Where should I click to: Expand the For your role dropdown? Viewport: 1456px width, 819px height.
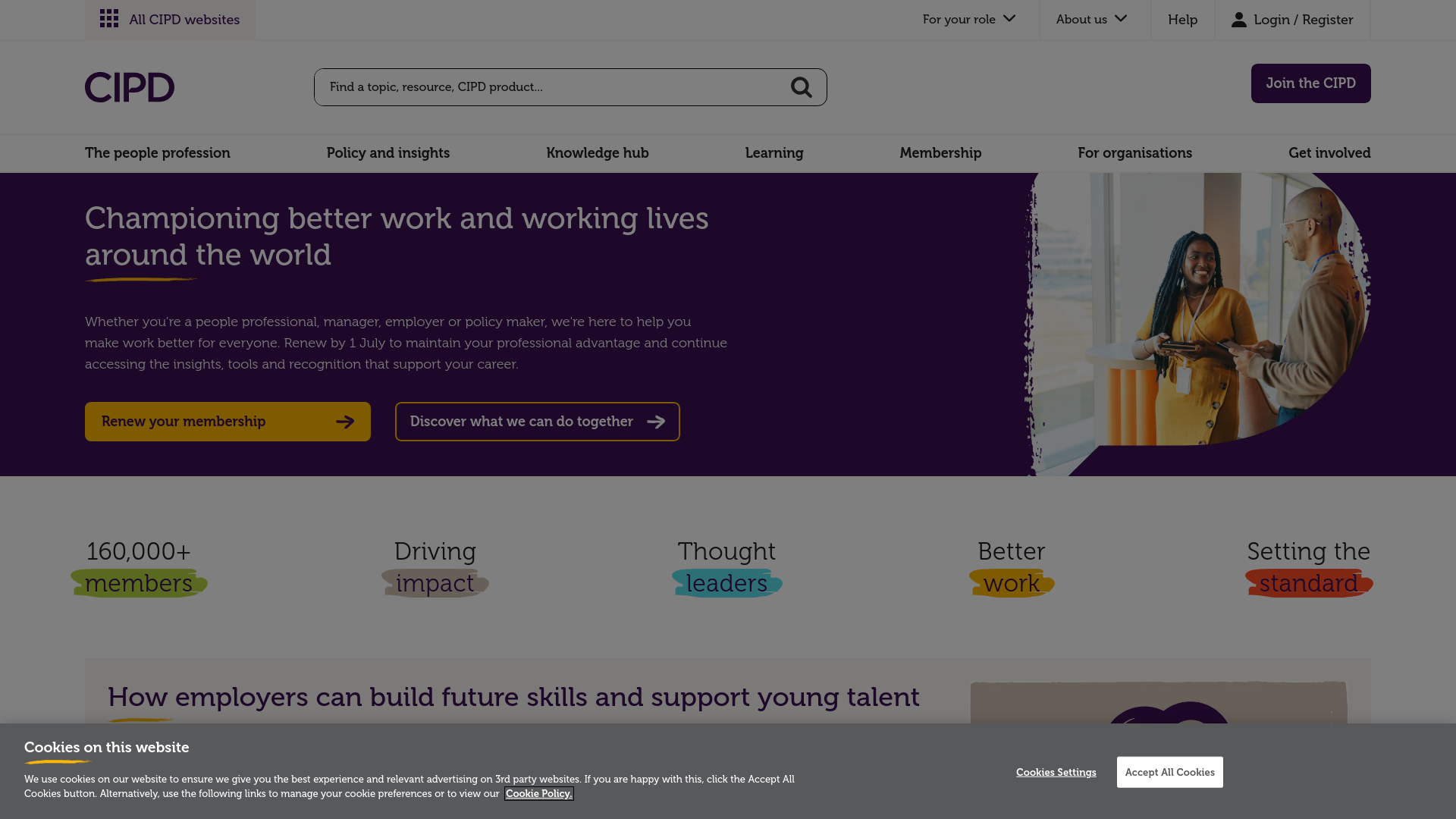point(968,19)
